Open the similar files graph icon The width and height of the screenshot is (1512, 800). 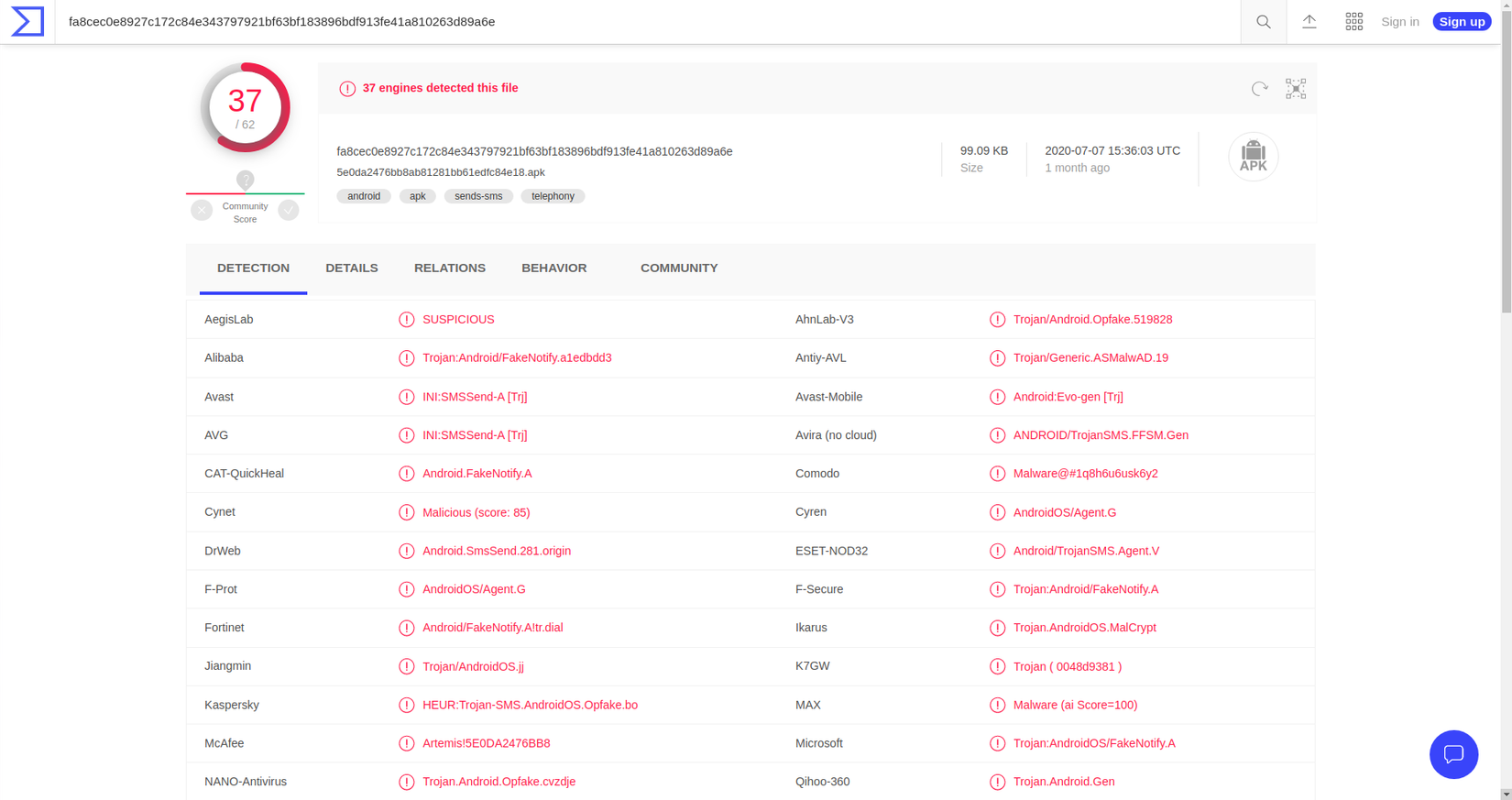[1296, 89]
